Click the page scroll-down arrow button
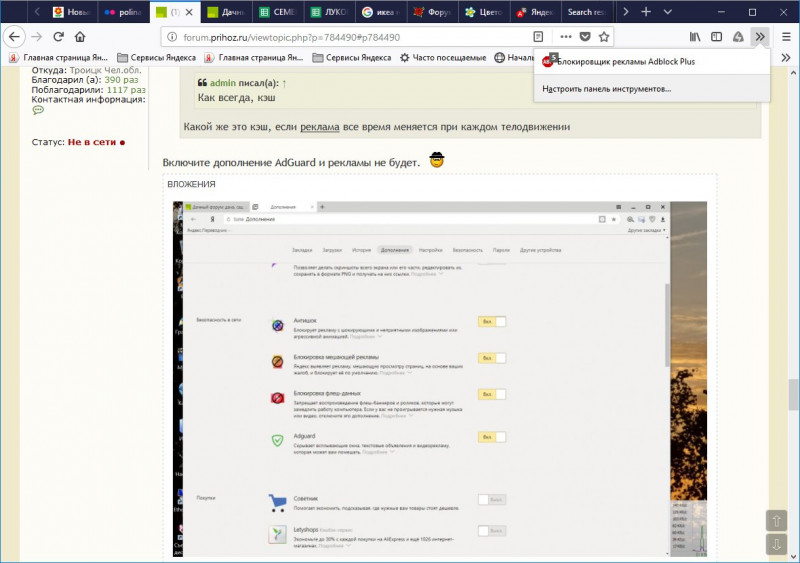800x563 pixels. [777, 544]
